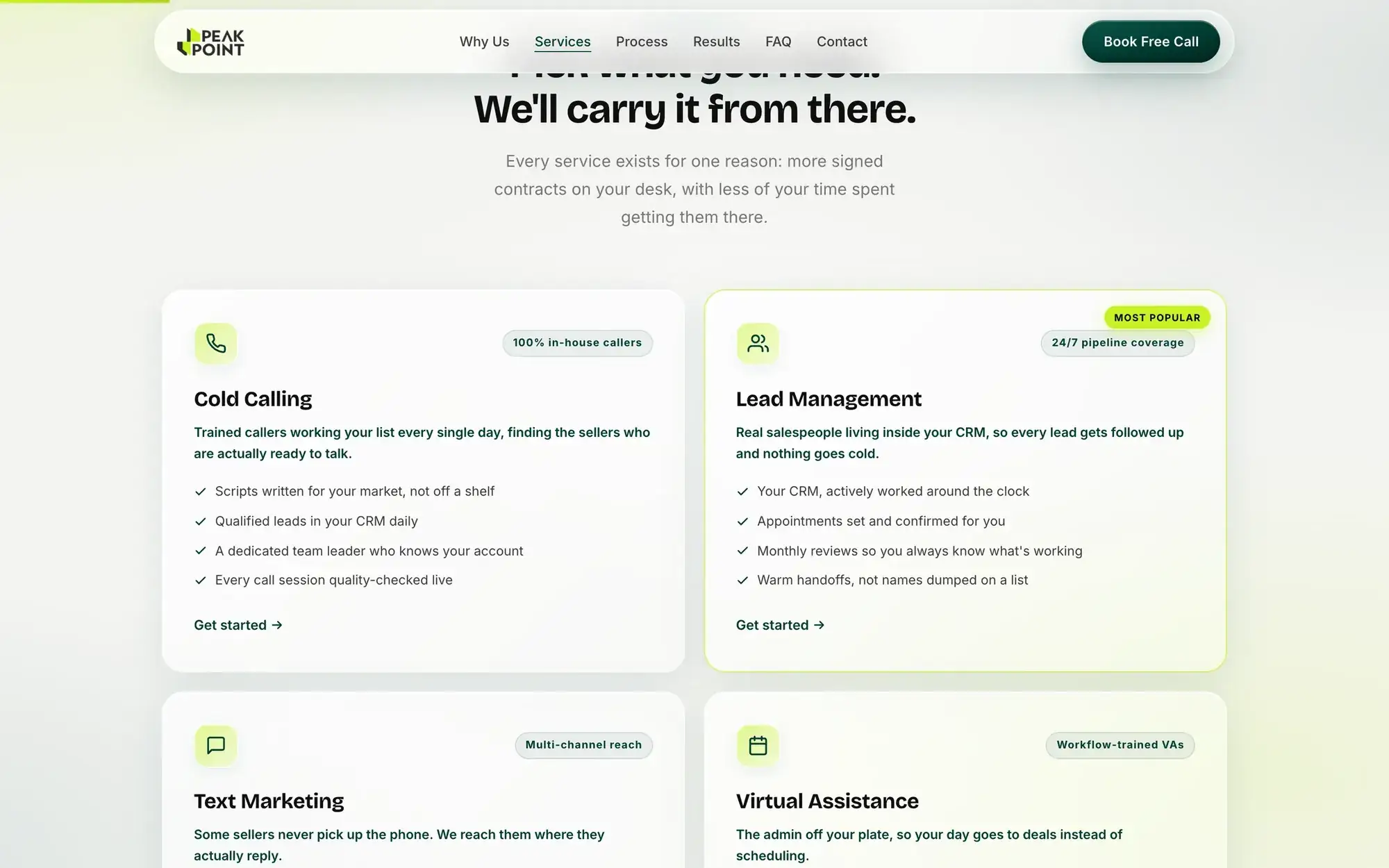
Task: Click the arrow beside Lead Management Get started
Action: pyautogui.click(x=819, y=625)
